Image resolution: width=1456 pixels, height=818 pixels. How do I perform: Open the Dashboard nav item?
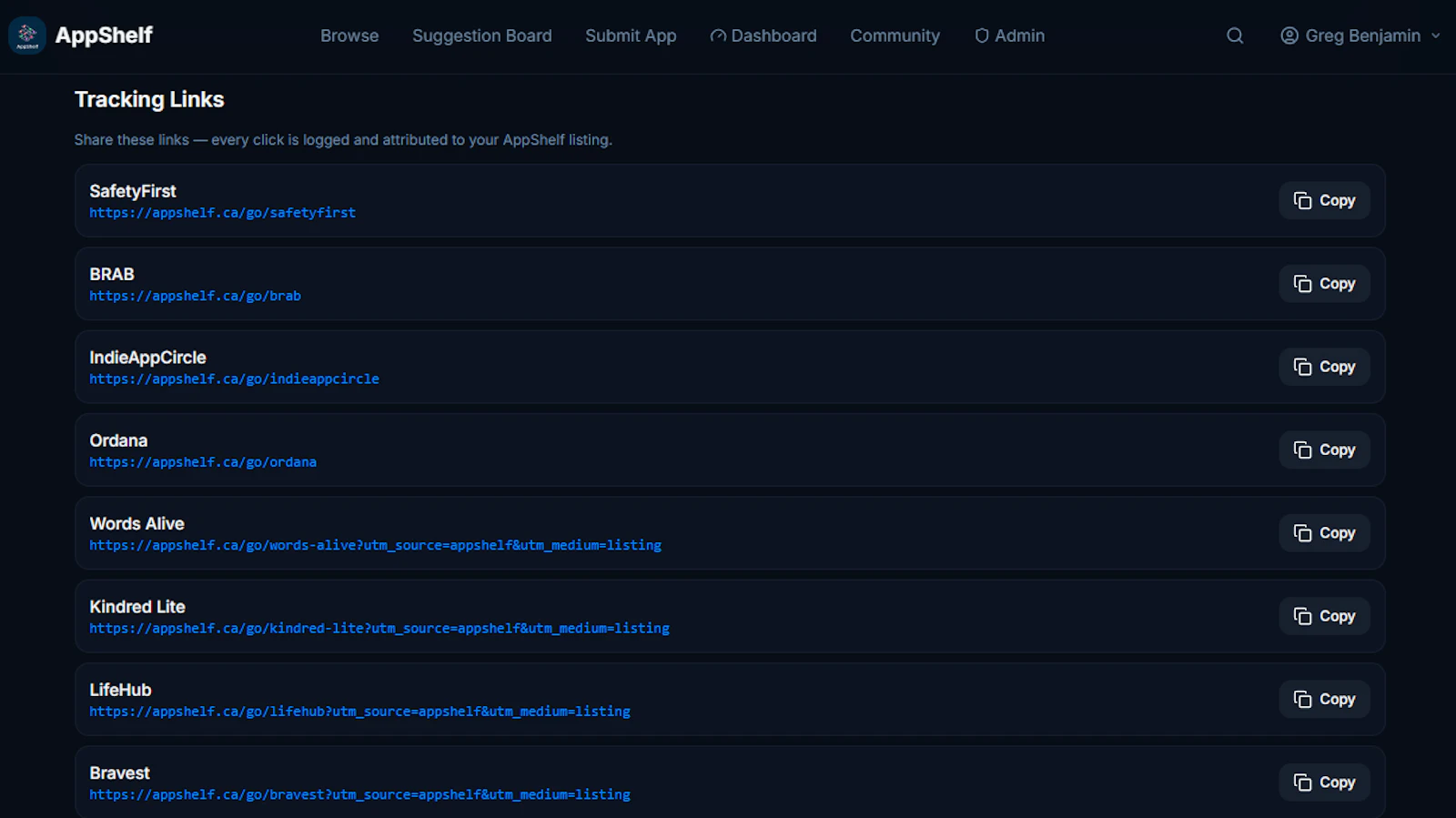point(763,35)
